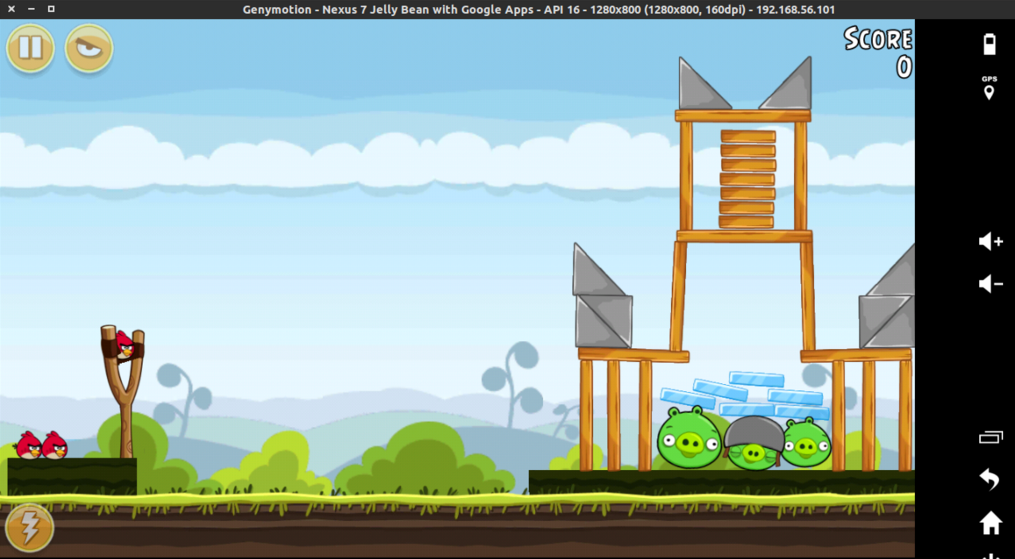Tap the leftmost waiting red bird on the ground

tap(29, 445)
